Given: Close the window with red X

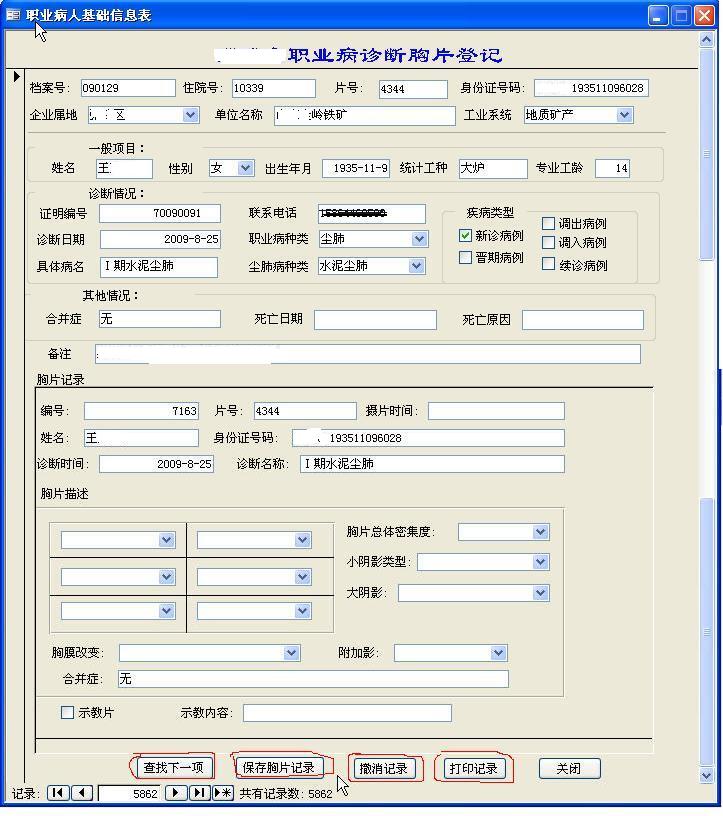Looking at the screenshot, I should coord(704,15).
